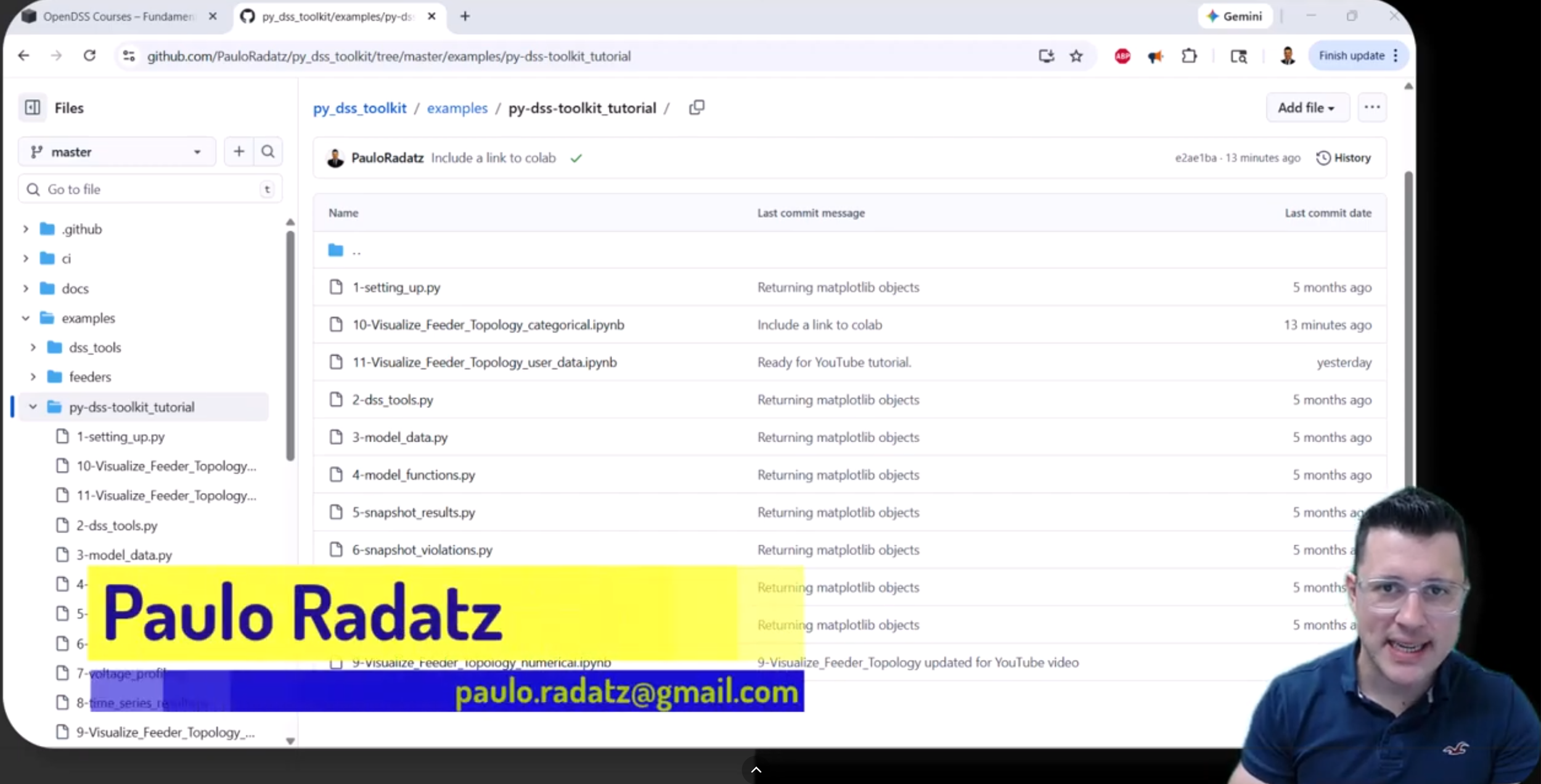1541x784 pixels.
Task: Collapse the file tree side panel icon
Action: pos(33,108)
